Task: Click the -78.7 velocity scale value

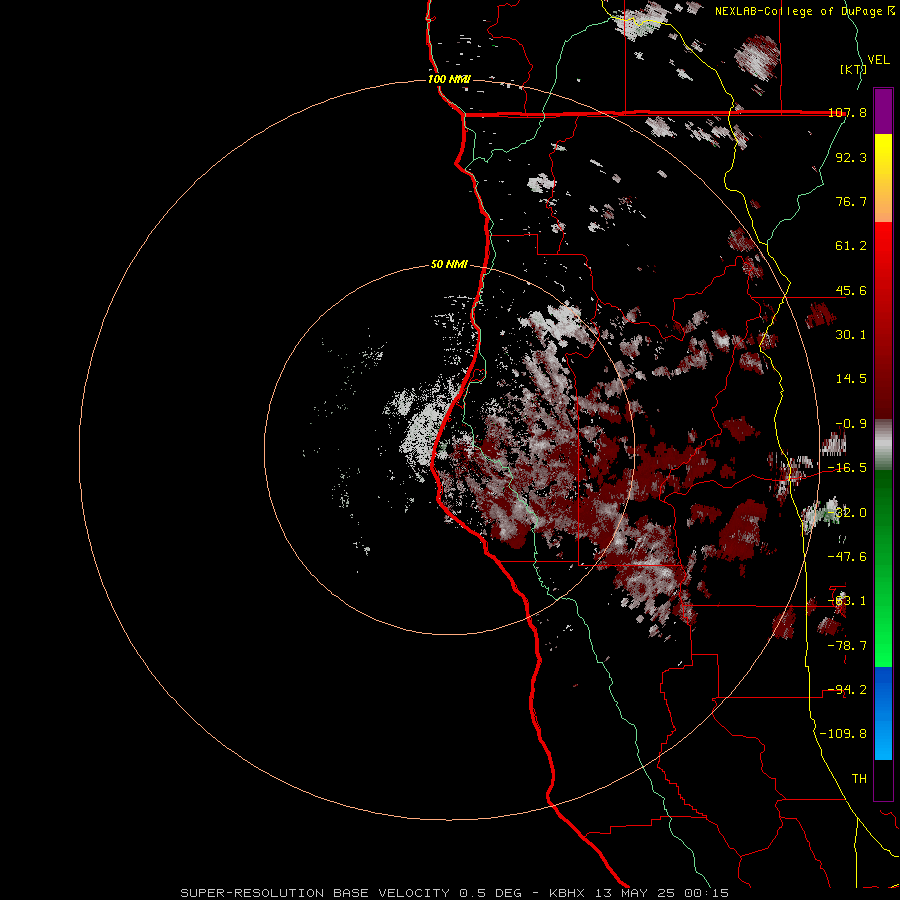Action: point(848,646)
